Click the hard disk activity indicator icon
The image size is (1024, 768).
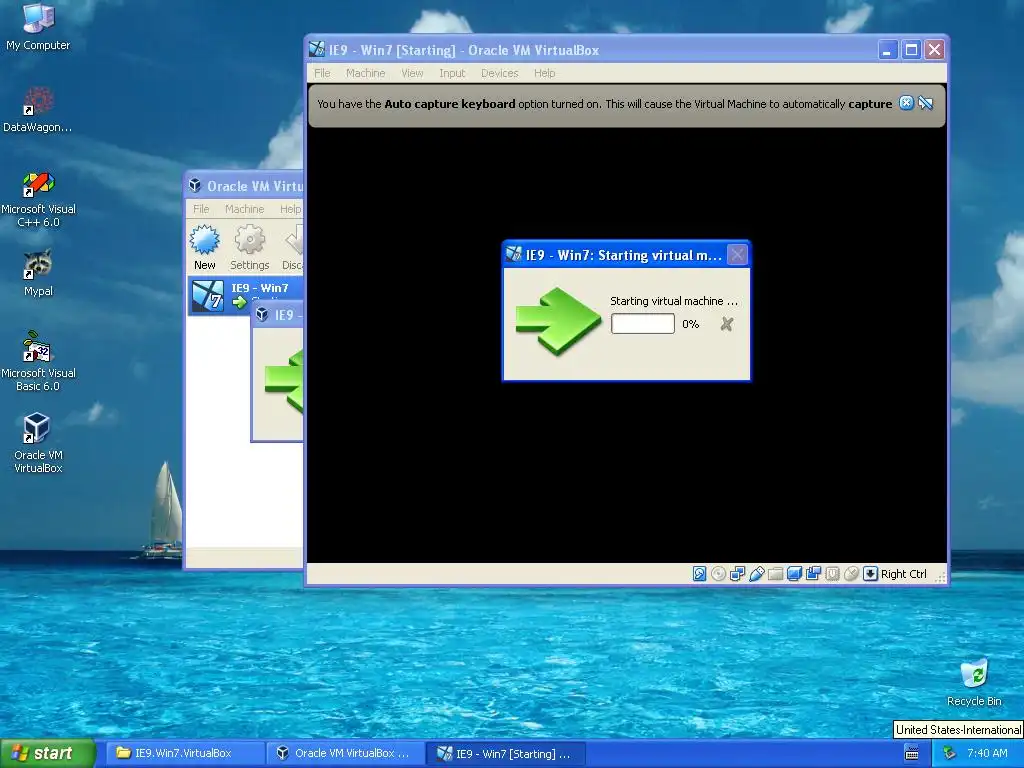699,574
